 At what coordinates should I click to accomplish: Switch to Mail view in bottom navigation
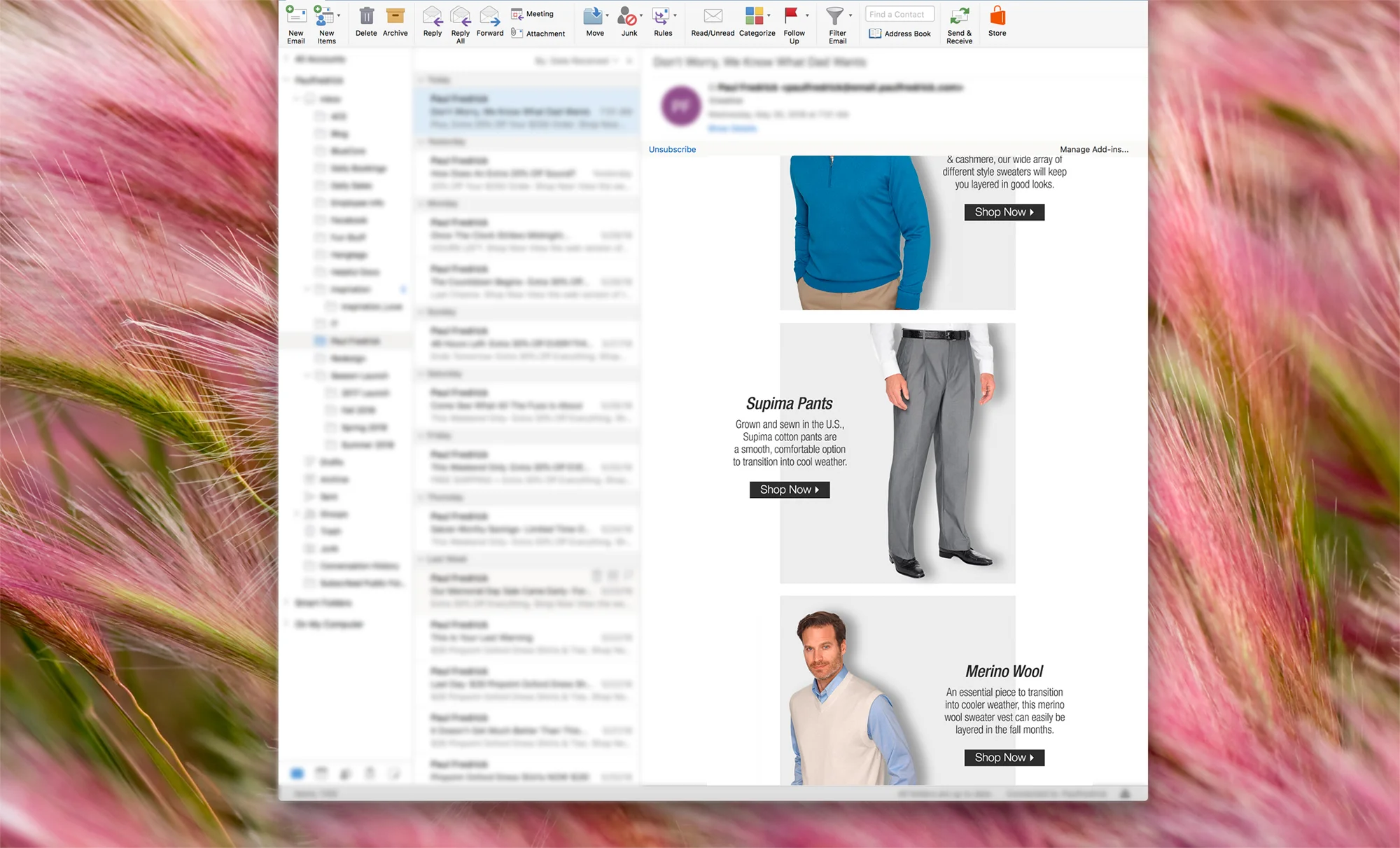click(x=297, y=773)
